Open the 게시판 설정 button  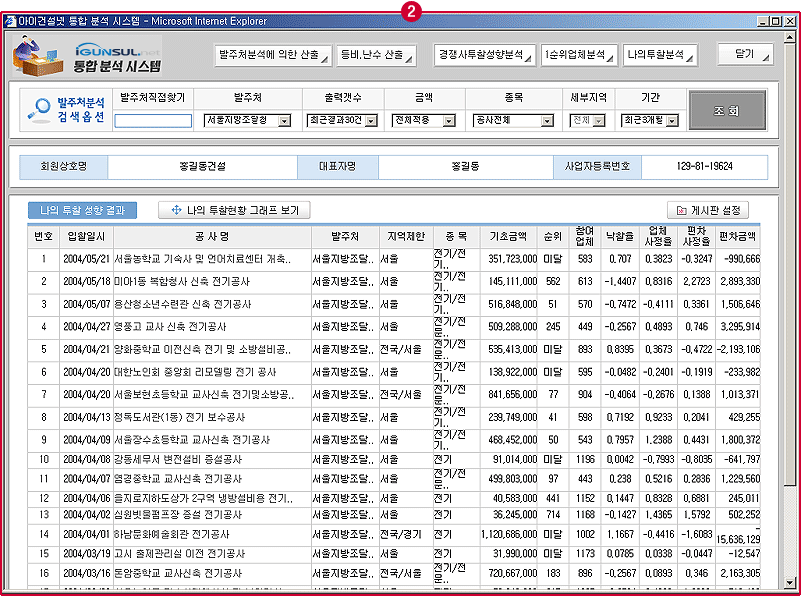[708, 210]
